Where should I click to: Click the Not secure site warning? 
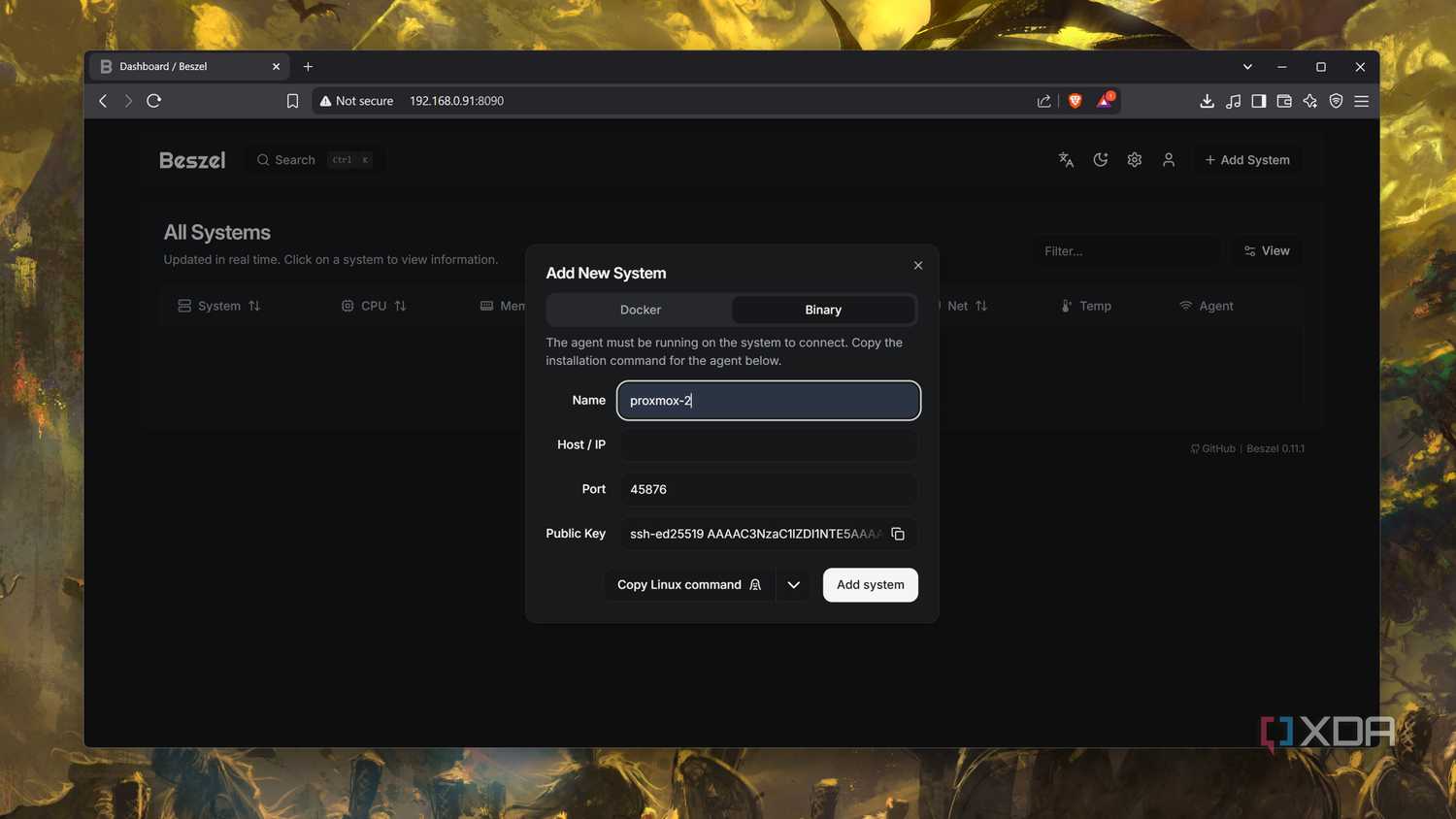point(356,101)
